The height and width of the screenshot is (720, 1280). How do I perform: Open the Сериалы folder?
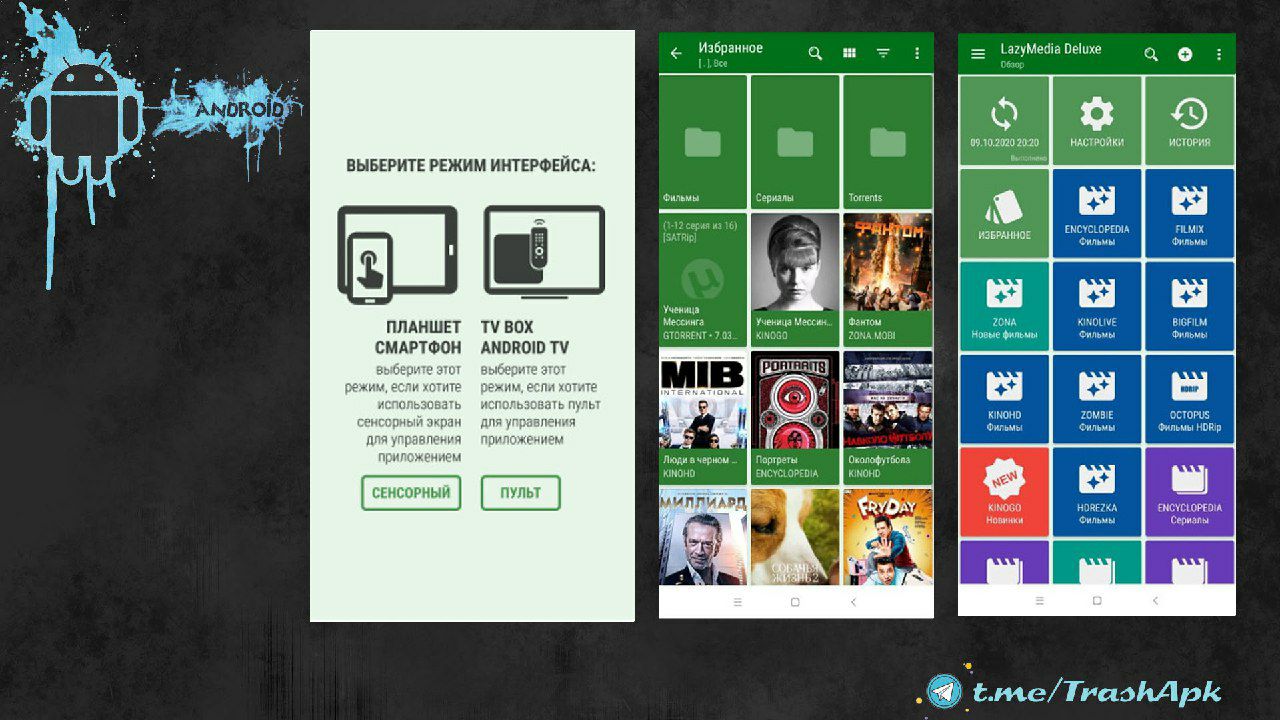(x=795, y=142)
